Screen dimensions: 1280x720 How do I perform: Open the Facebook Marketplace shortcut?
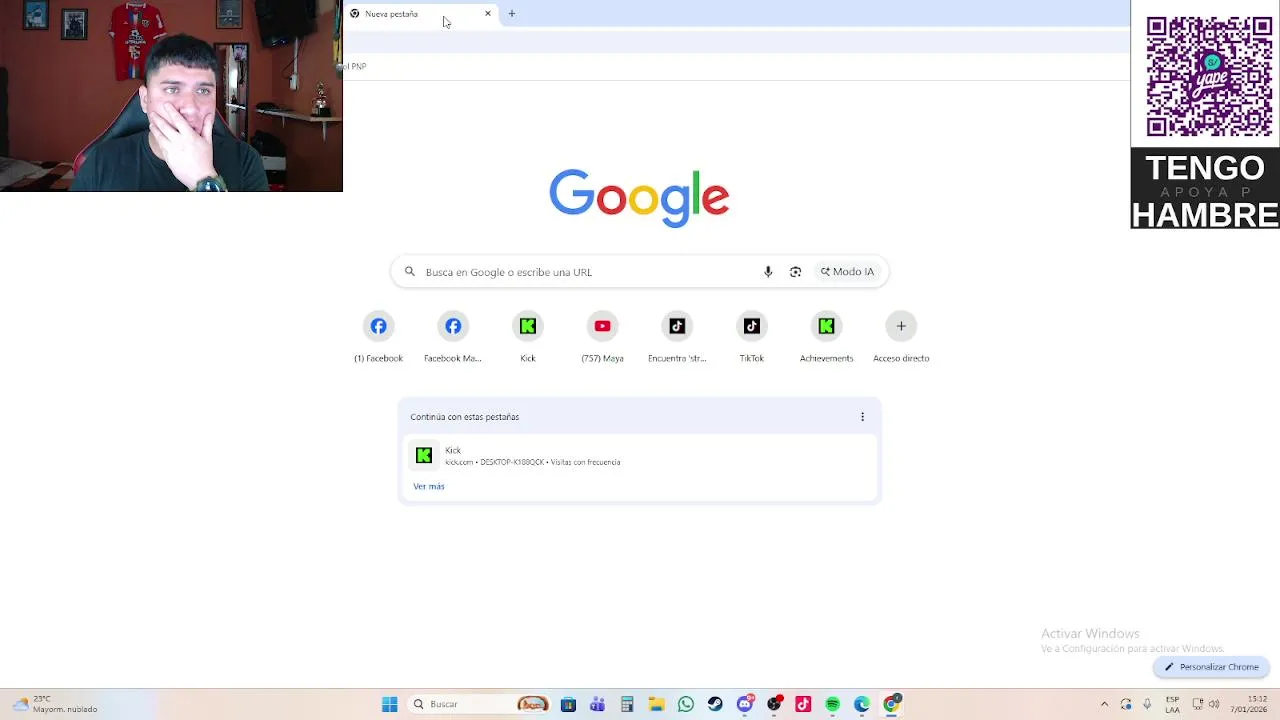[x=453, y=338]
